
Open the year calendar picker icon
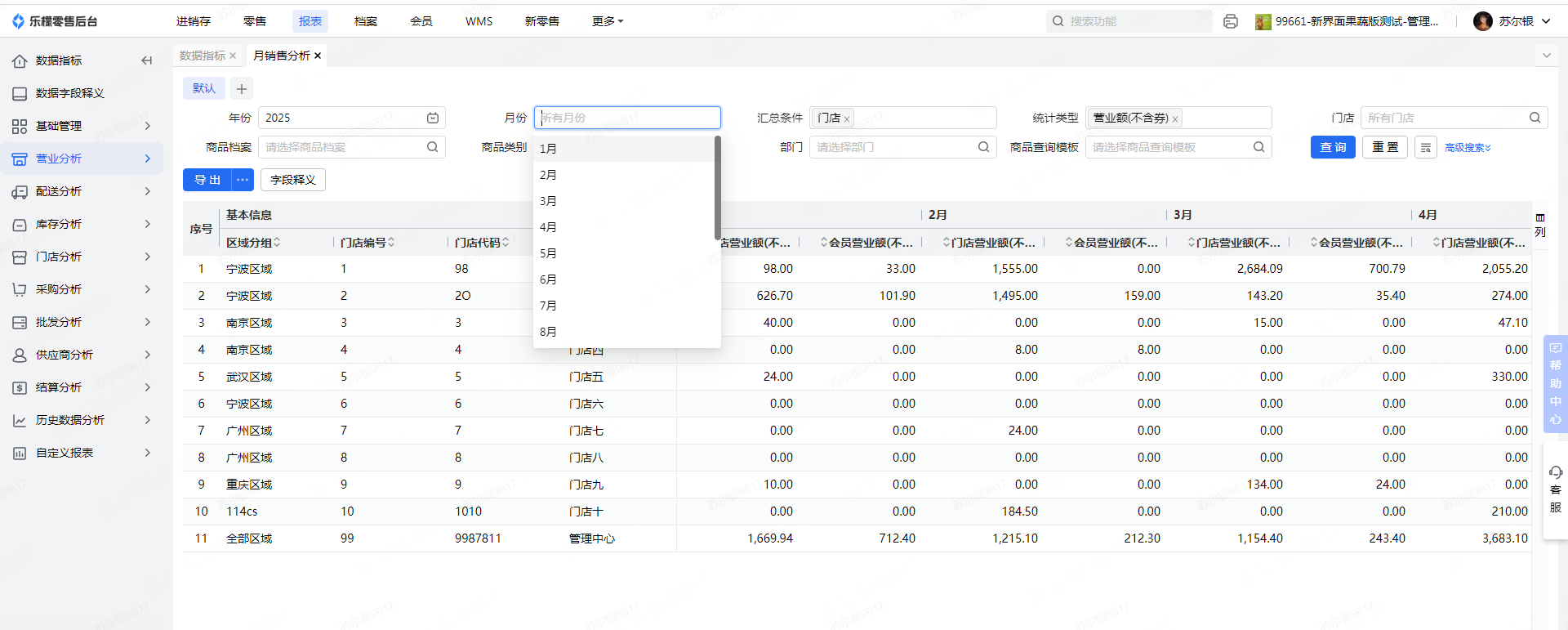click(x=433, y=118)
